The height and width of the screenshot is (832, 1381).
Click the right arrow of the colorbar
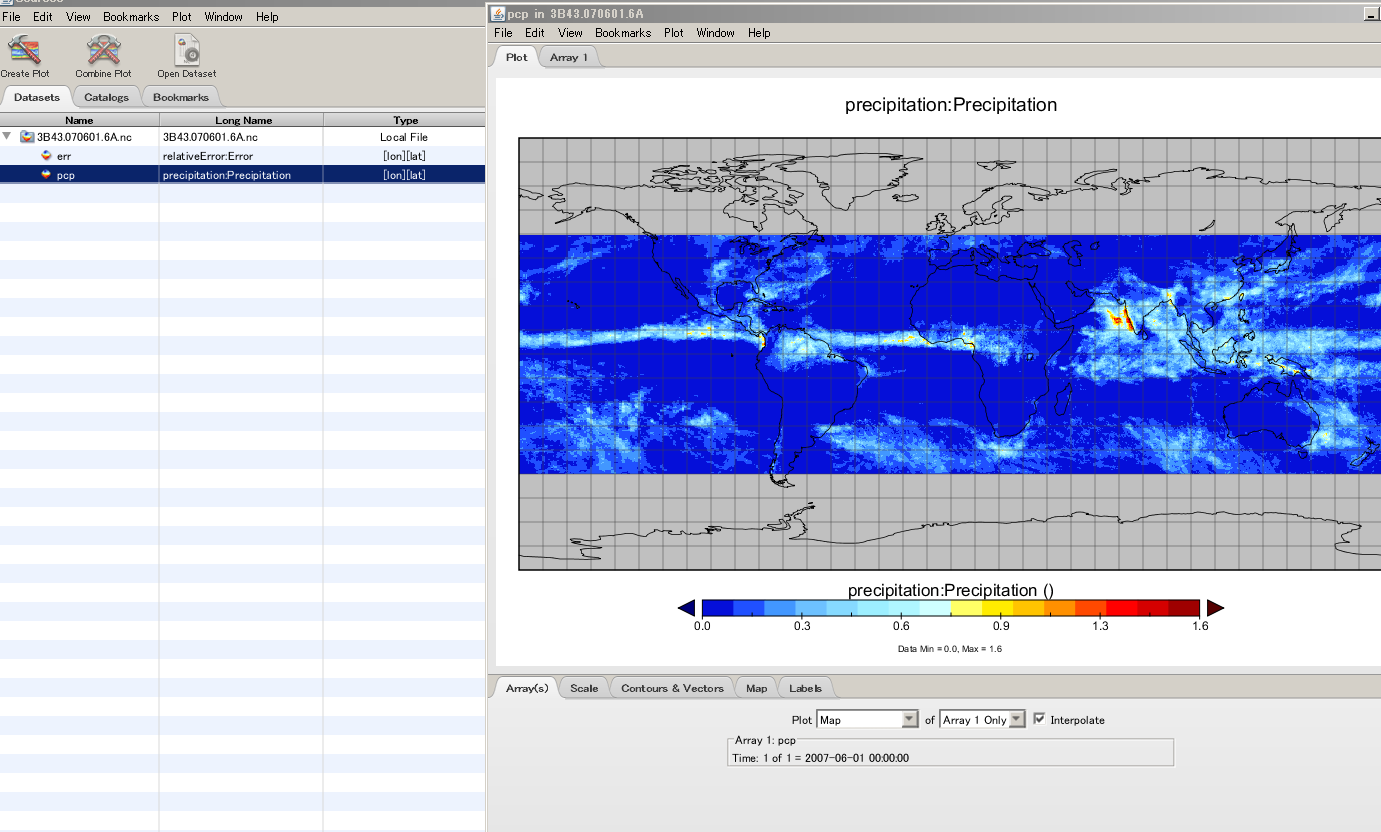pos(1215,608)
